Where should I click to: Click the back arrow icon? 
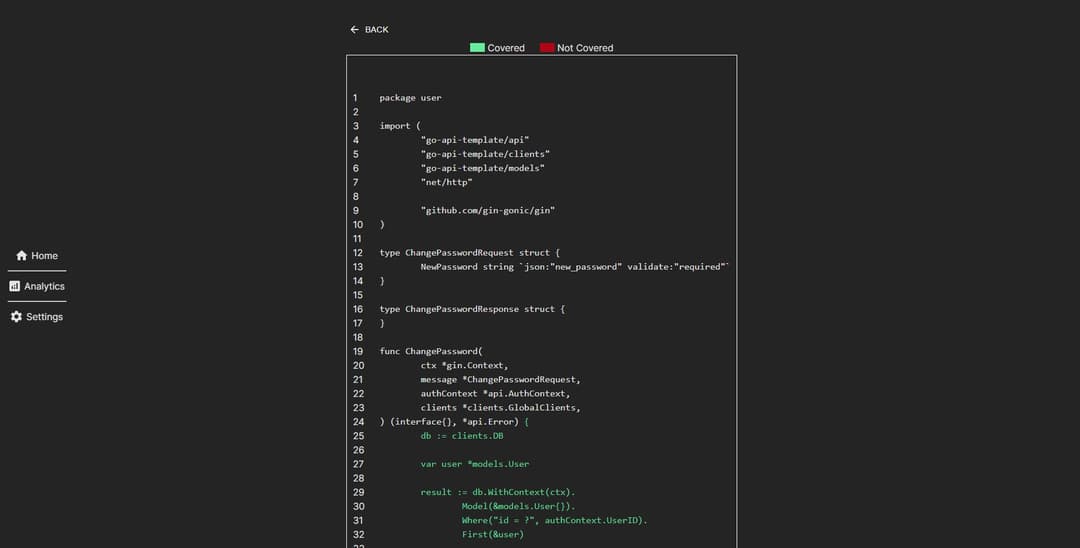[354, 30]
